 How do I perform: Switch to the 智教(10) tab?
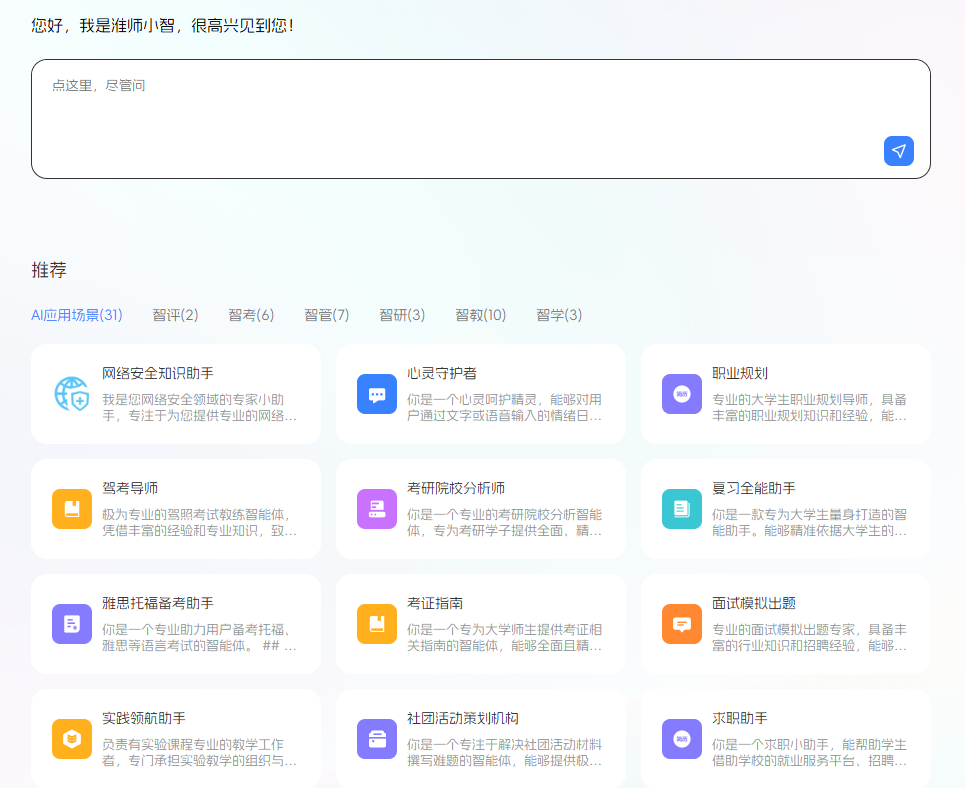click(480, 314)
